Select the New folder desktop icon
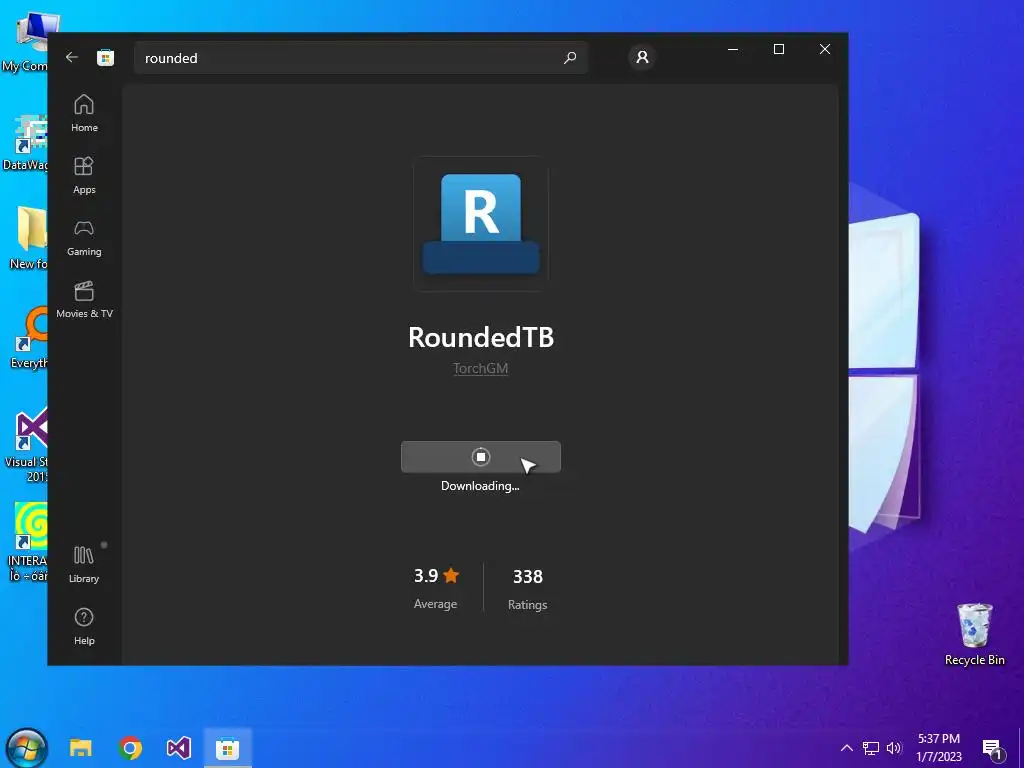Viewport: 1024px width, 768px height. pos(27,238)
